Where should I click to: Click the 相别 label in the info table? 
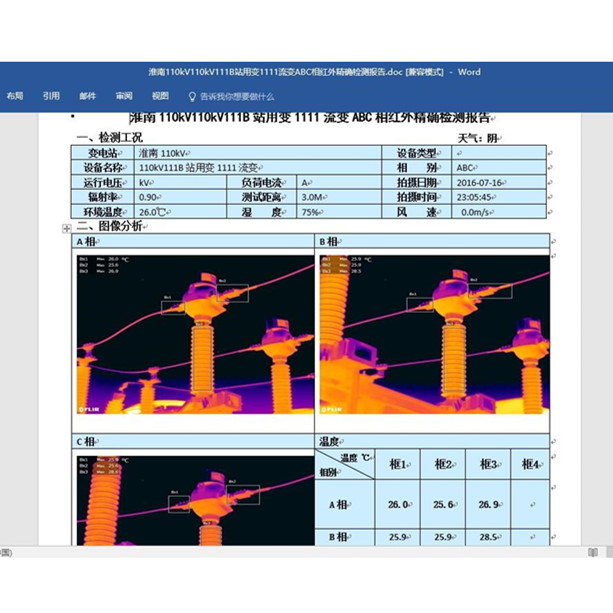pyautogui.click(x=417, y=168)
